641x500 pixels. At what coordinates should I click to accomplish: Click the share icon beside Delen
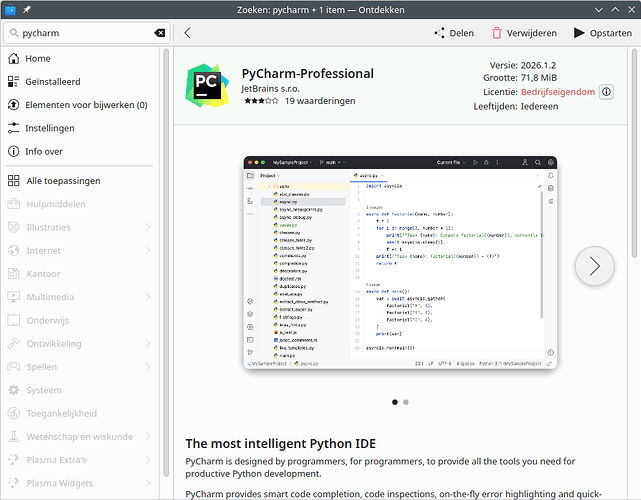[x=439, y=33]
